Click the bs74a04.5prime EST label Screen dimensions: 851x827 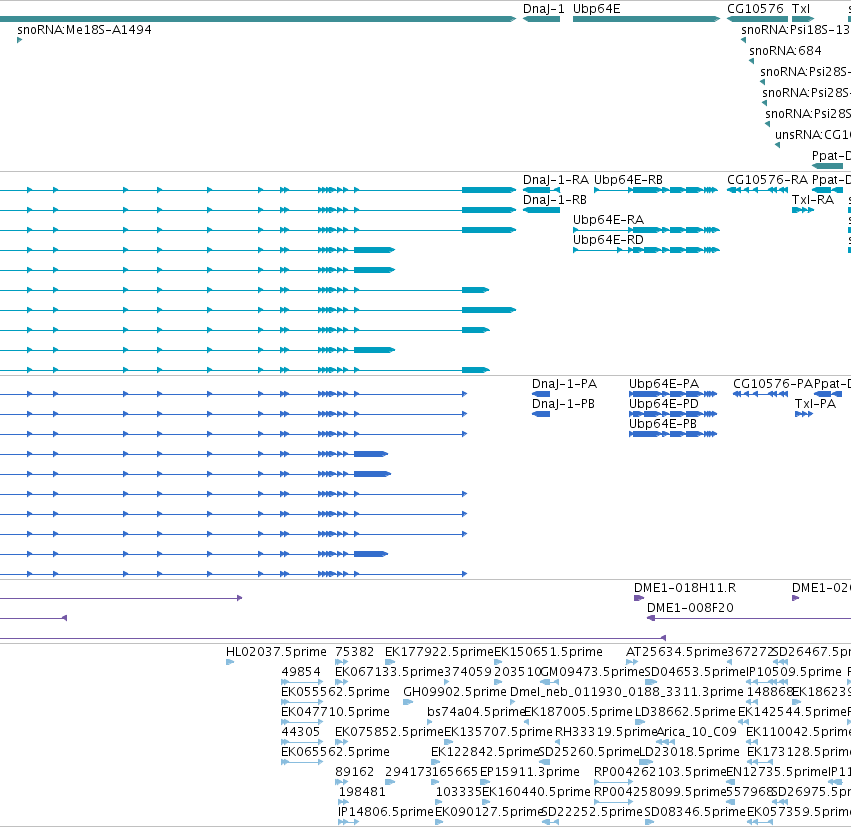coord(475,712)
